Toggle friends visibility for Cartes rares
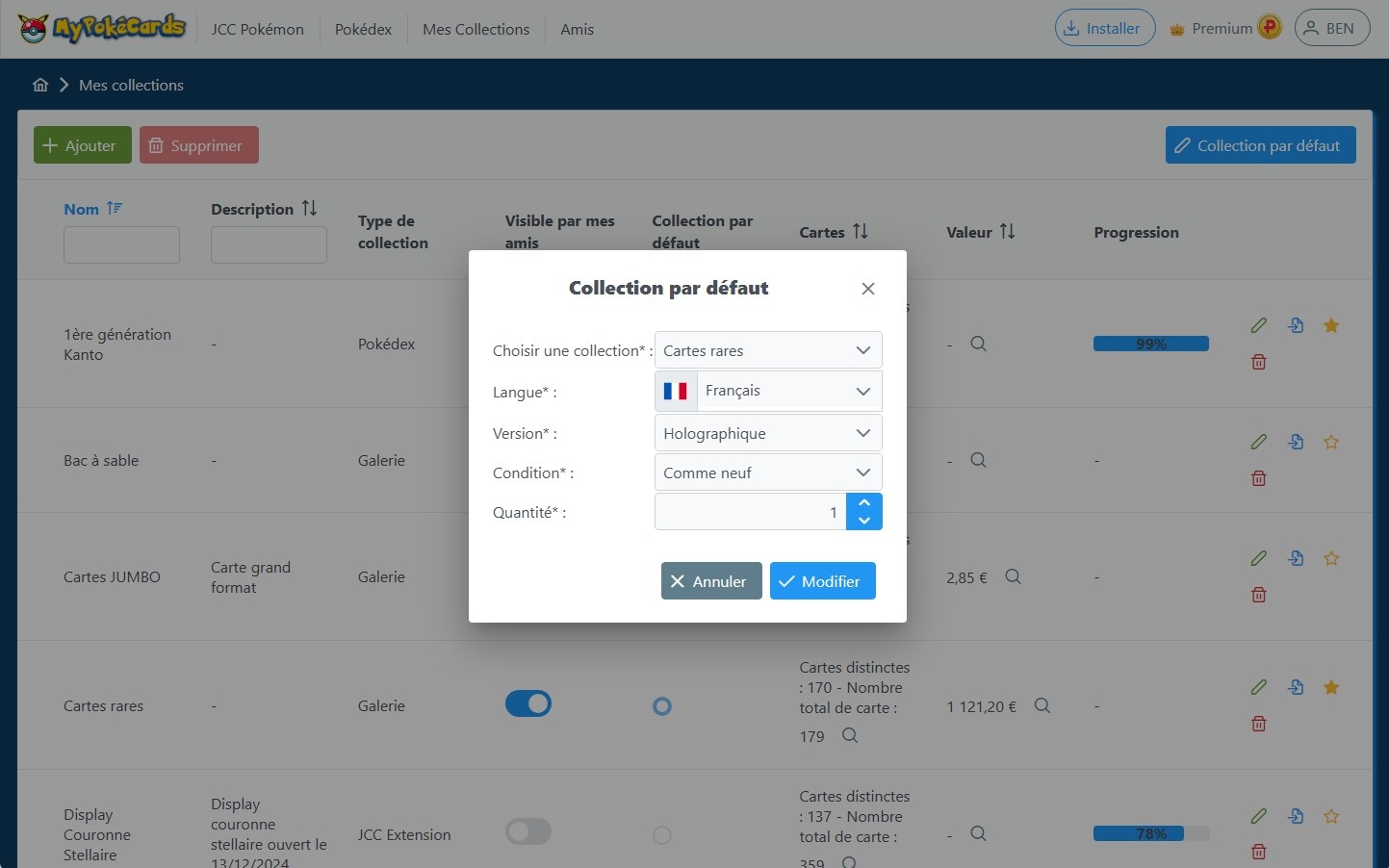 pos(528,704)
